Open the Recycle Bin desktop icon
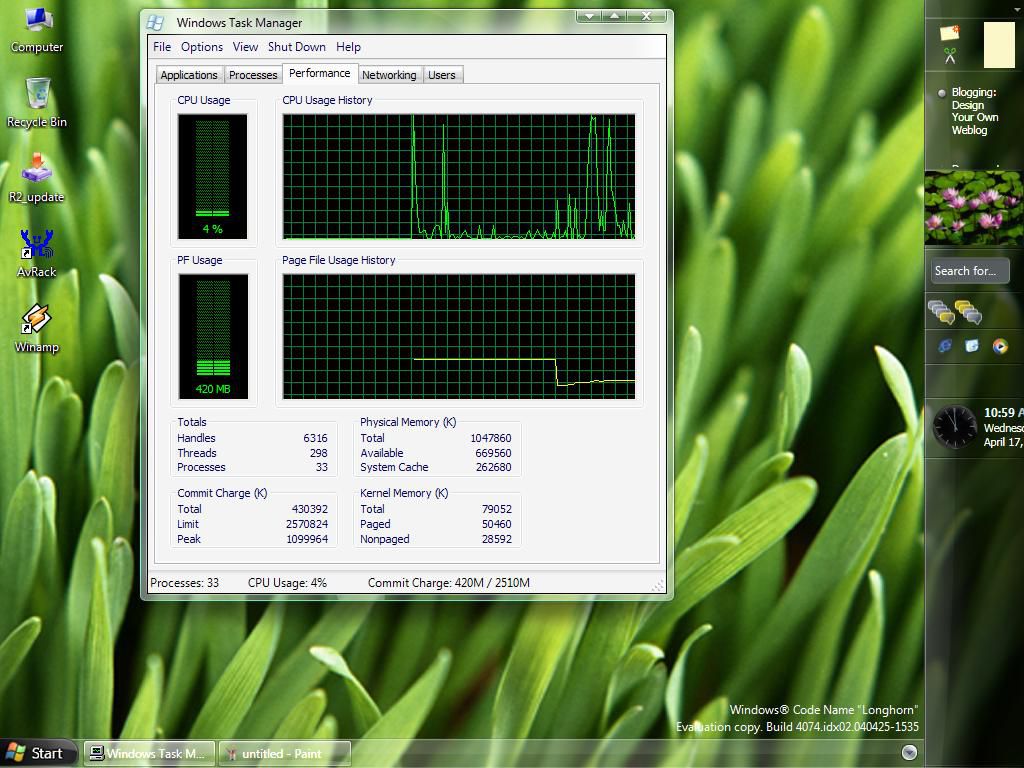Image resolution: width=1024 pixels, height=768 pixels. 37,103
